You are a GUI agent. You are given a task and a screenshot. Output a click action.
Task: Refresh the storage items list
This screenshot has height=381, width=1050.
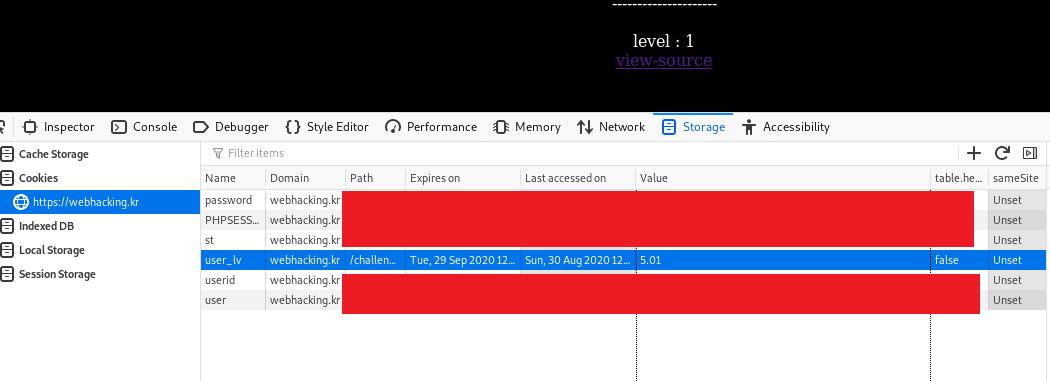(x=1002, y=153)
